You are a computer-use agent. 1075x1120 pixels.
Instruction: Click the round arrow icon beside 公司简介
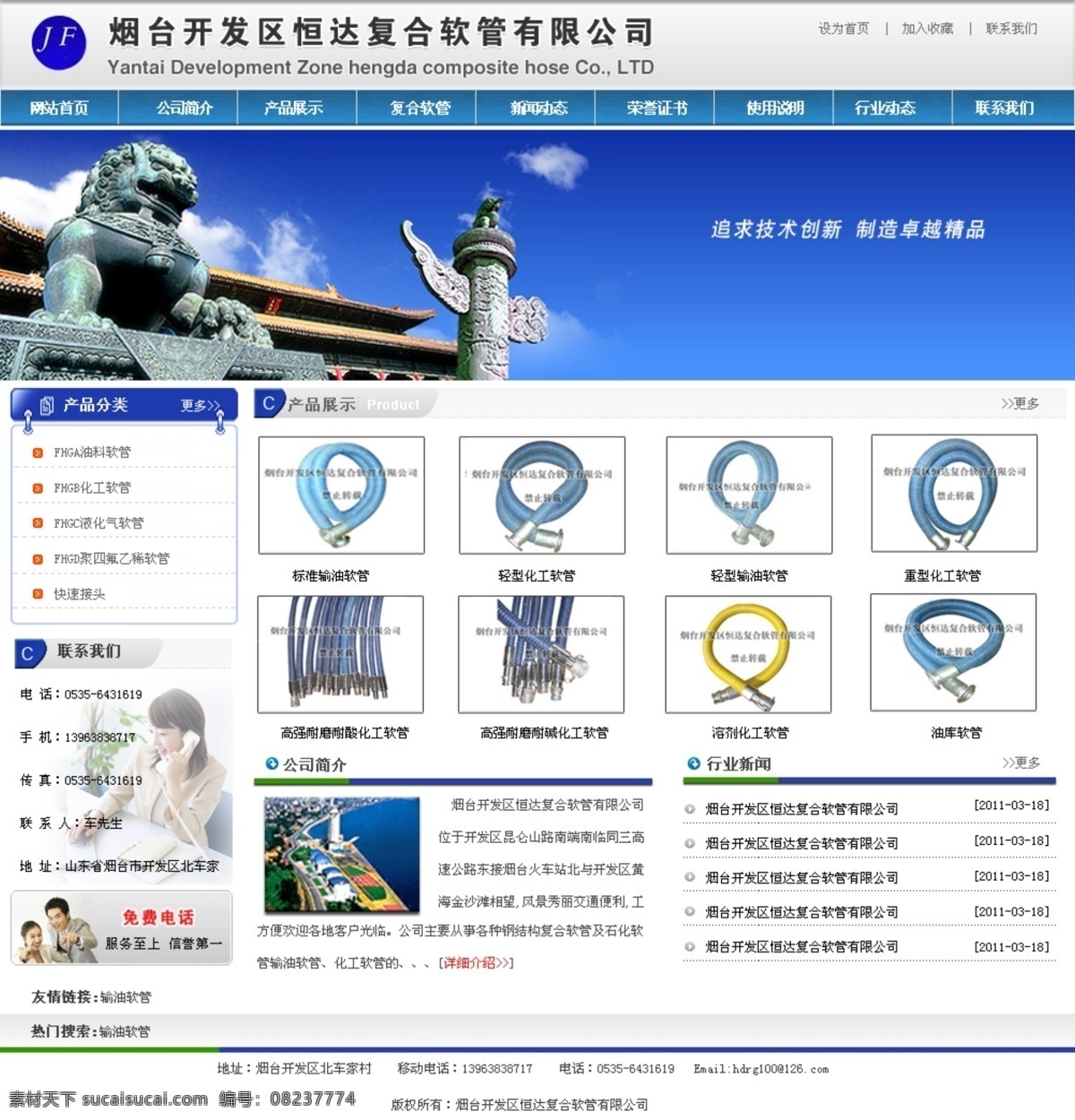[271, 763]
